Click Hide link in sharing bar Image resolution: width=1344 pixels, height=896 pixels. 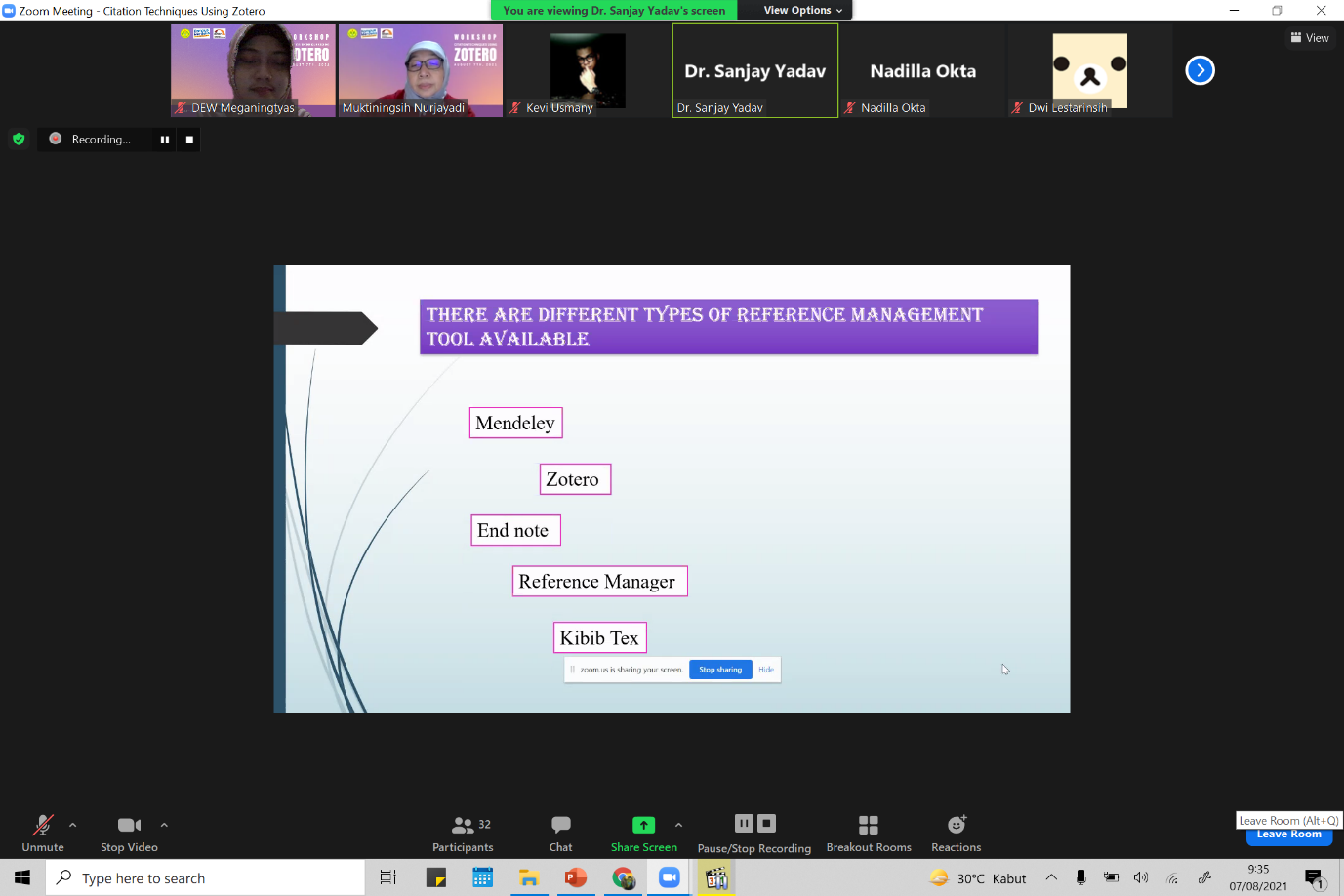tap(766, 670)
